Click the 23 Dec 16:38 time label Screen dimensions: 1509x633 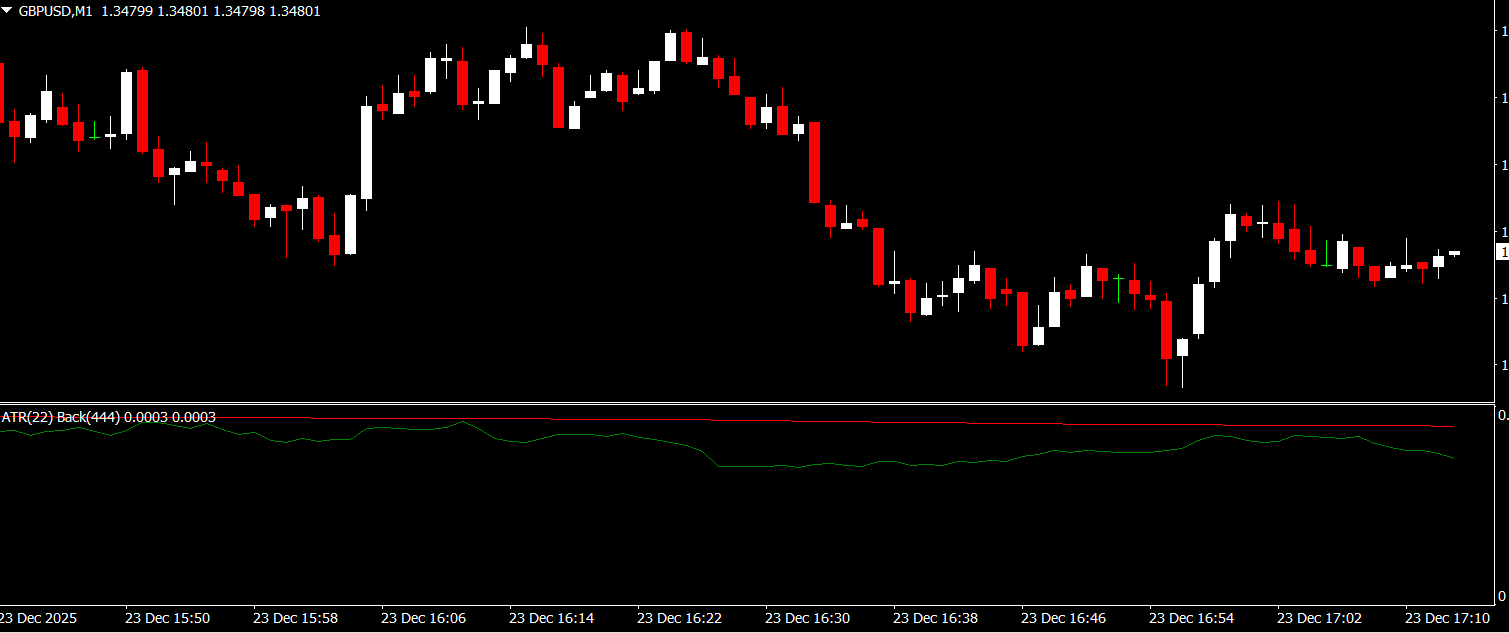pos(935,619)
